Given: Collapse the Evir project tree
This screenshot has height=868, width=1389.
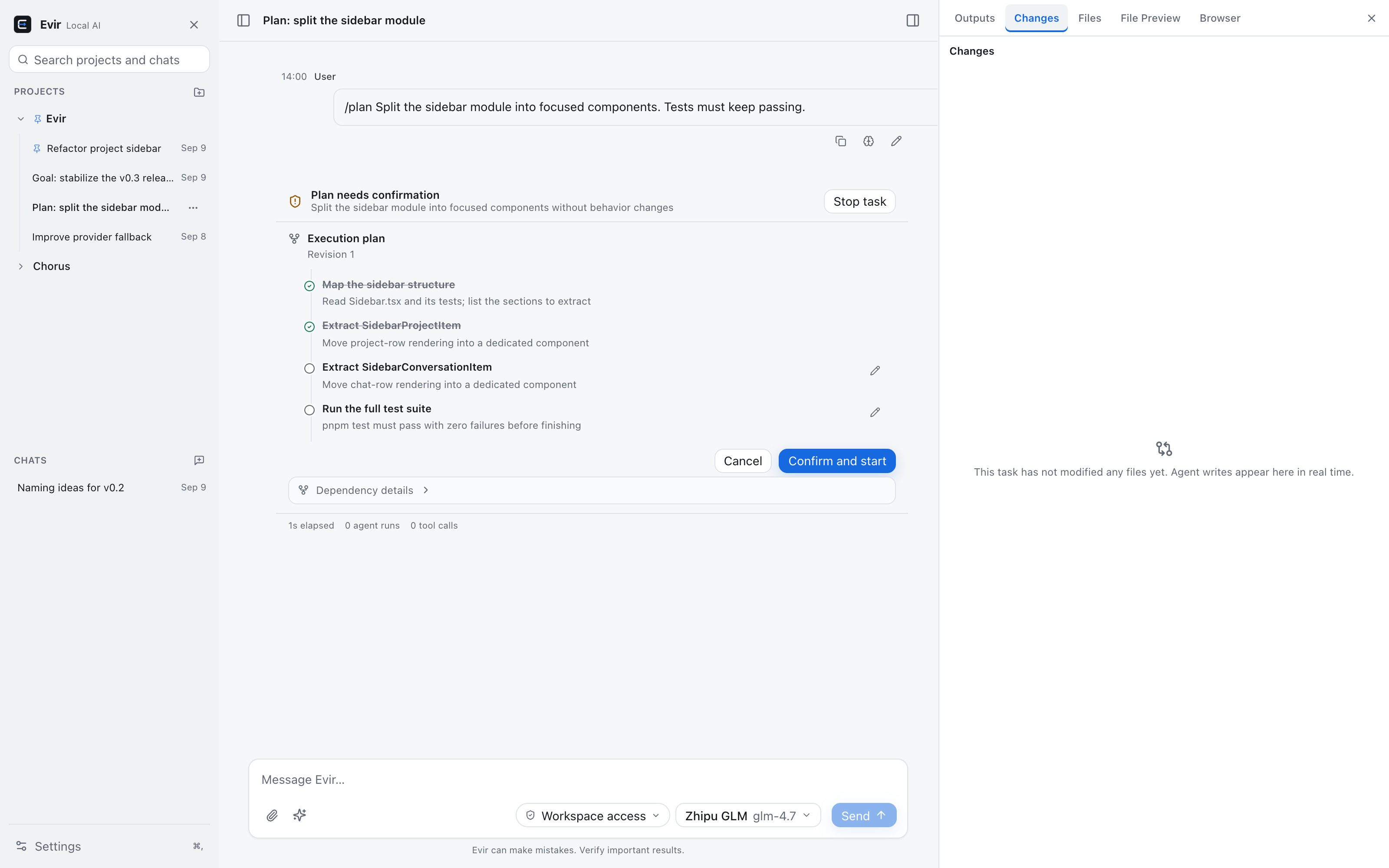Looking at the screenshot, I should click(x=21, y=119).
